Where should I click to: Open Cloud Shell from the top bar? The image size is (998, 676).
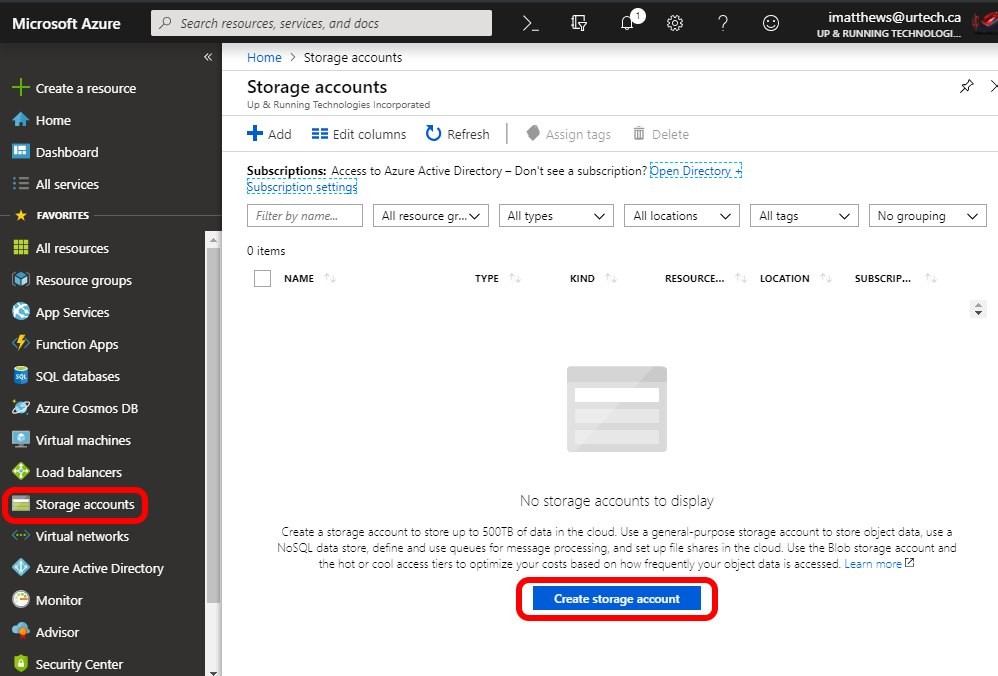[531, 23]
